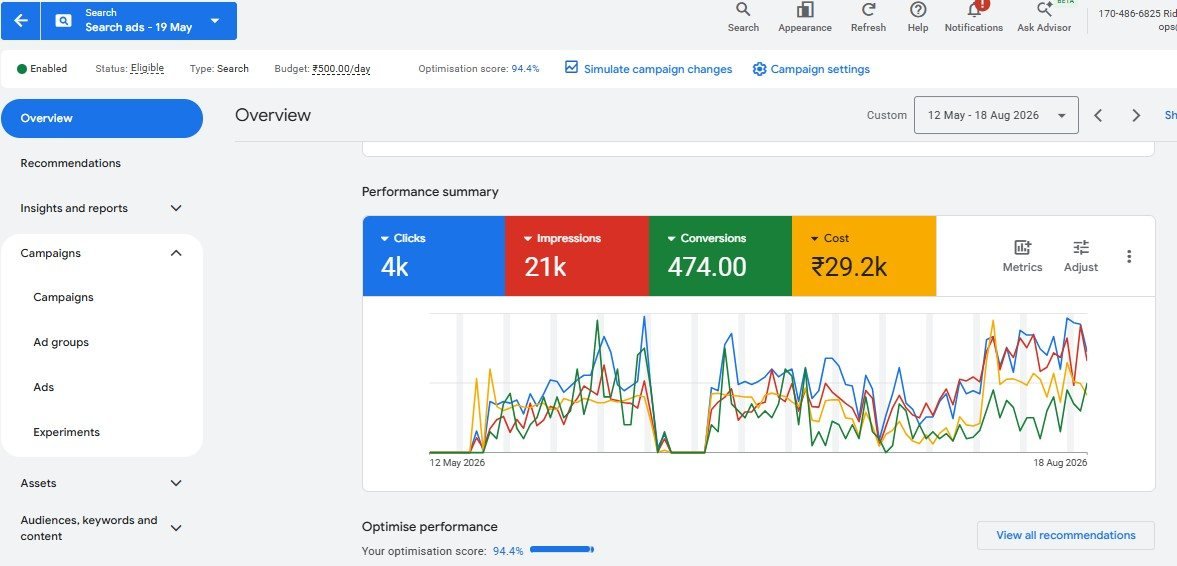Open Ads in the sidebar

[x=44, y=387]
